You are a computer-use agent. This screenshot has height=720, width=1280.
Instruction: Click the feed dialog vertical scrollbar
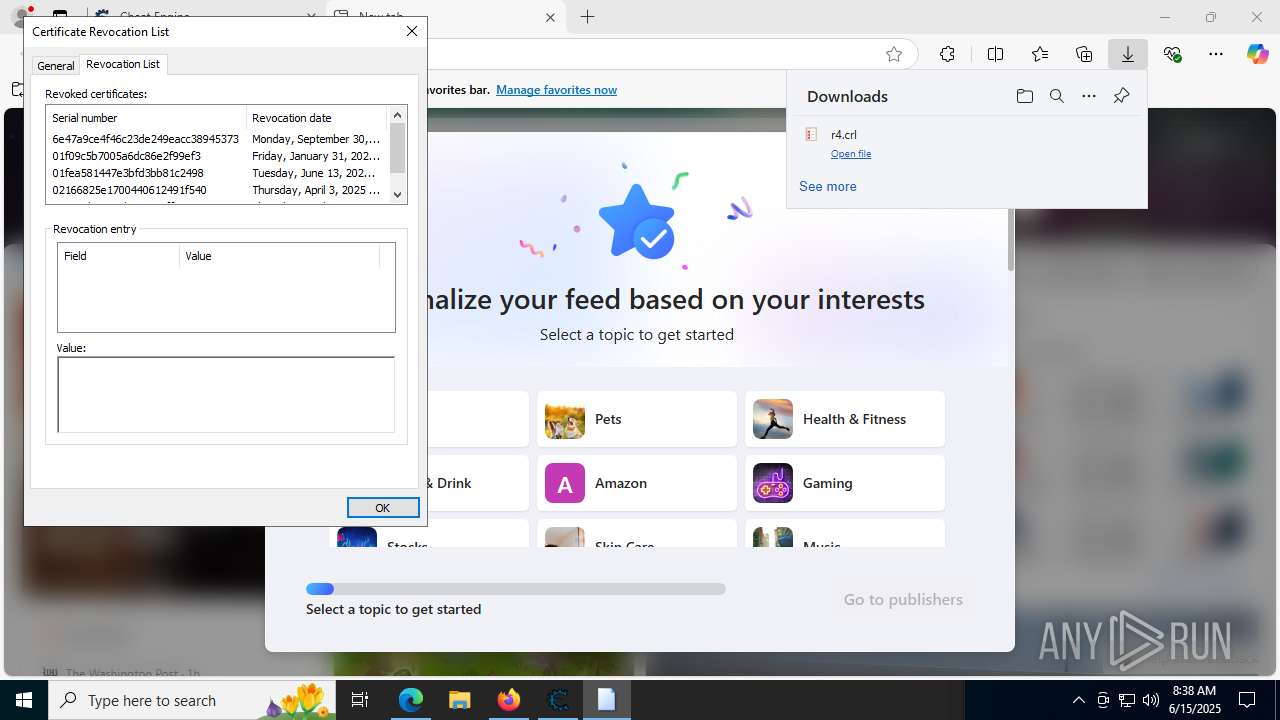1011,240
